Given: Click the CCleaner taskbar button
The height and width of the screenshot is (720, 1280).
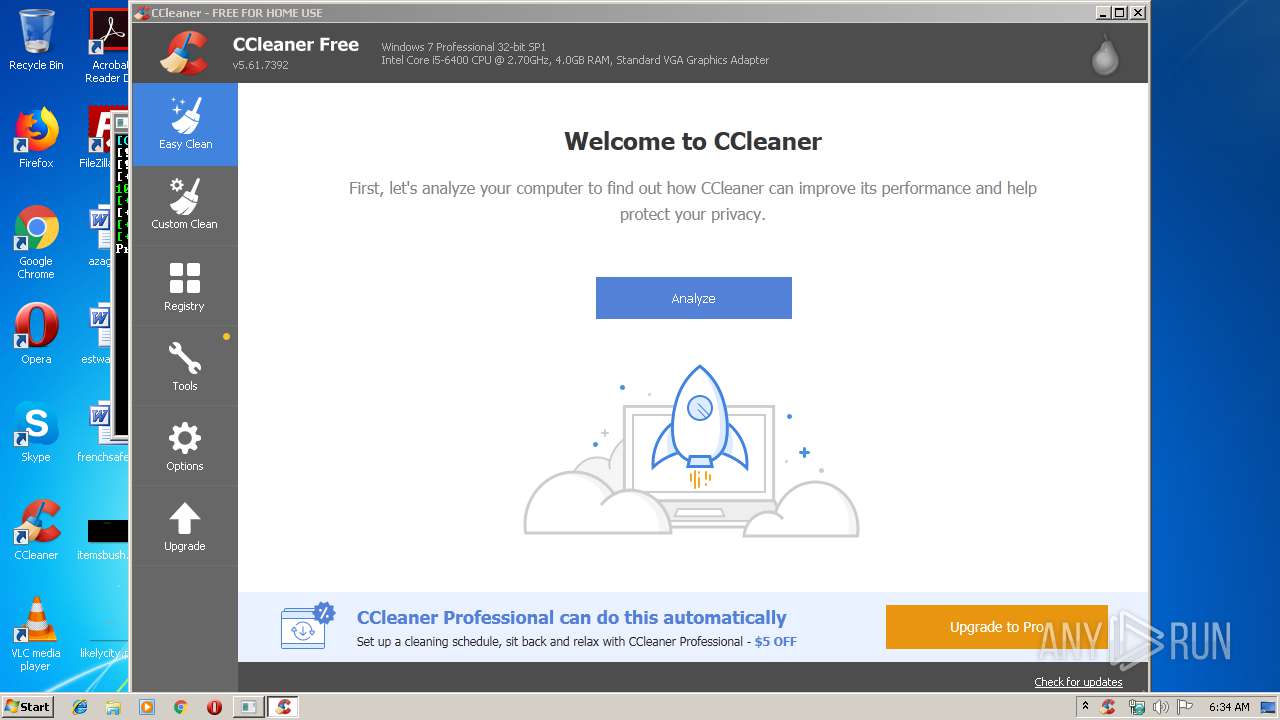Looking at the screenshot, I should [283, 707].
